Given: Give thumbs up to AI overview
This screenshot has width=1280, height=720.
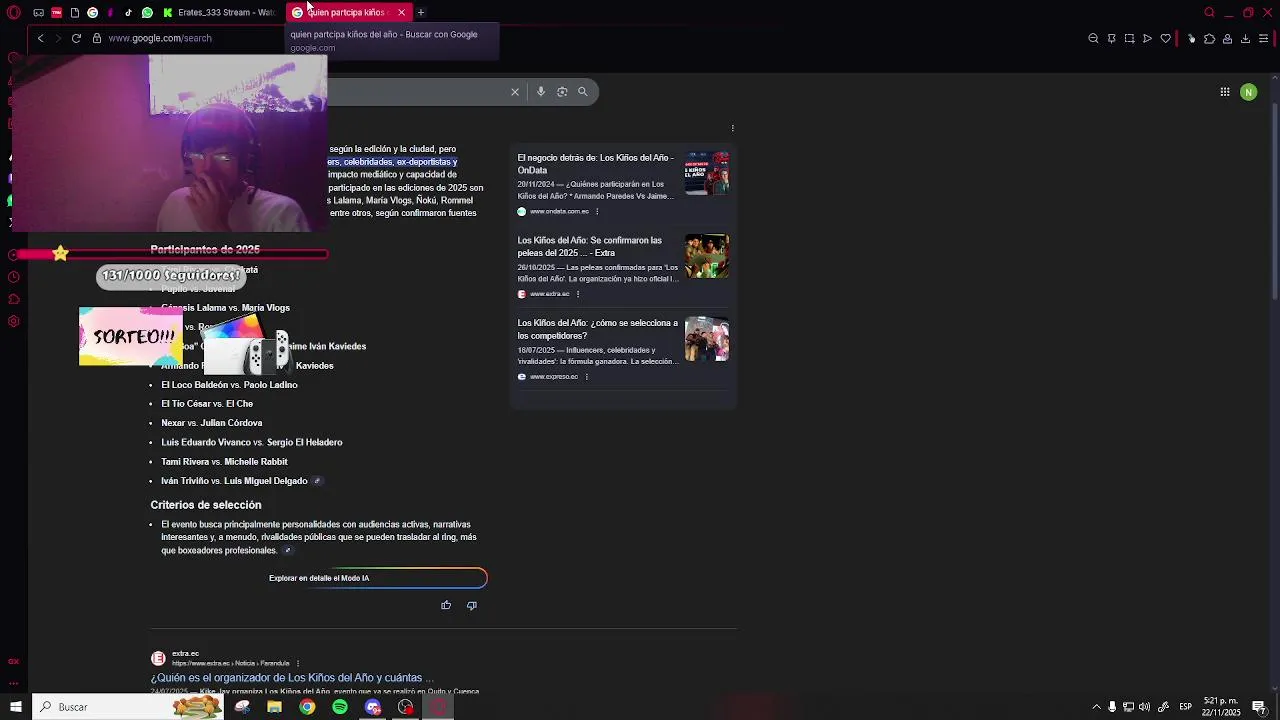Looking at the screenshot, I should pyautogui.click(x=446, y=605).
